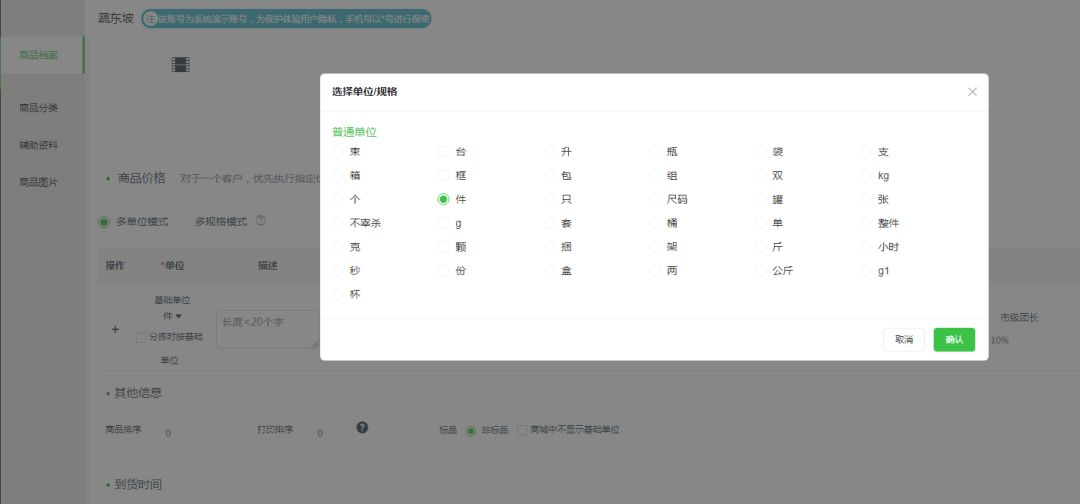Viewport: 1080px width, 504px height.
Task: Tick the 分拣时按基础单位 checkbox
Action: [x=141, y=337]
